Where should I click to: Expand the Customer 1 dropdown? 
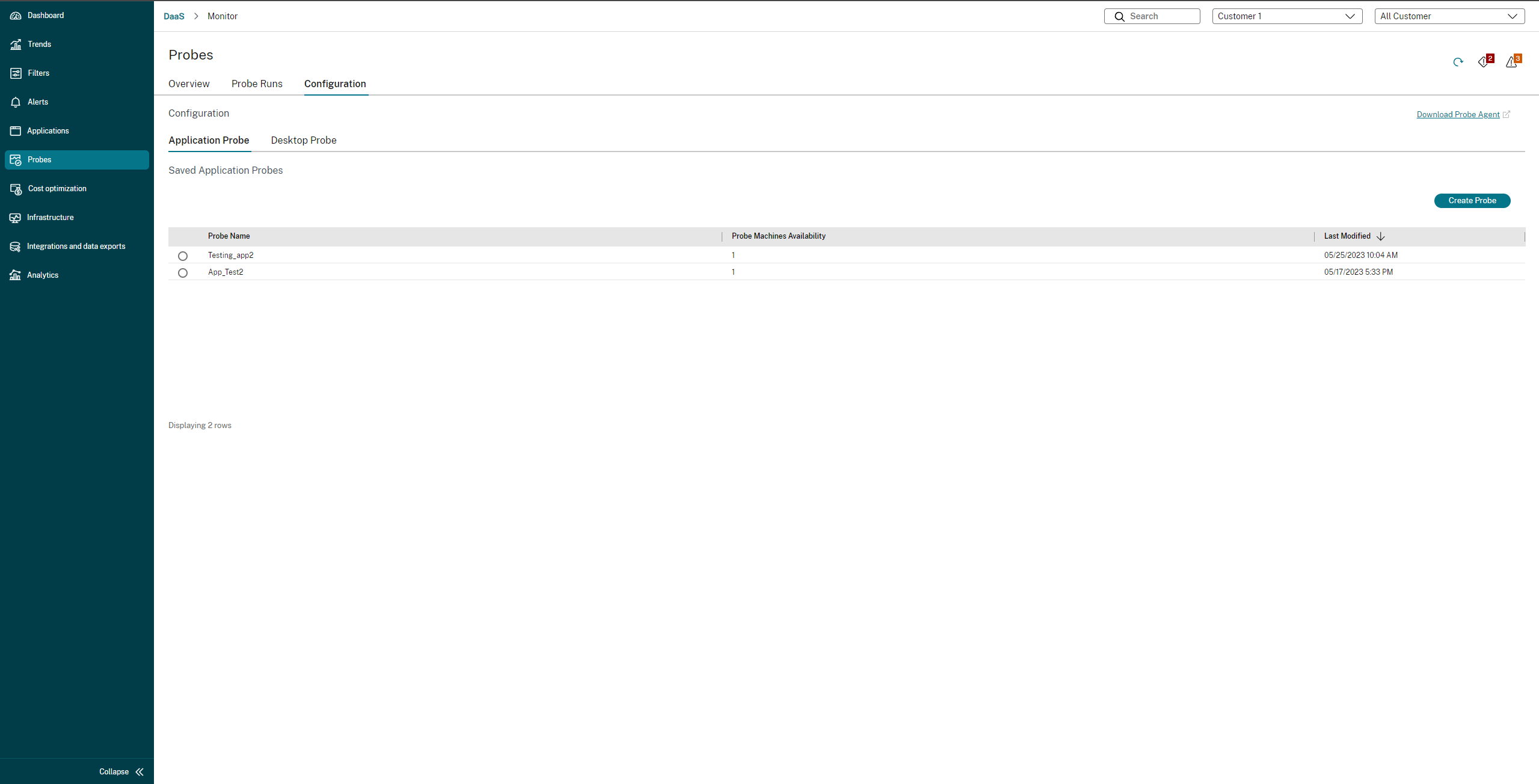point(1287,16)
